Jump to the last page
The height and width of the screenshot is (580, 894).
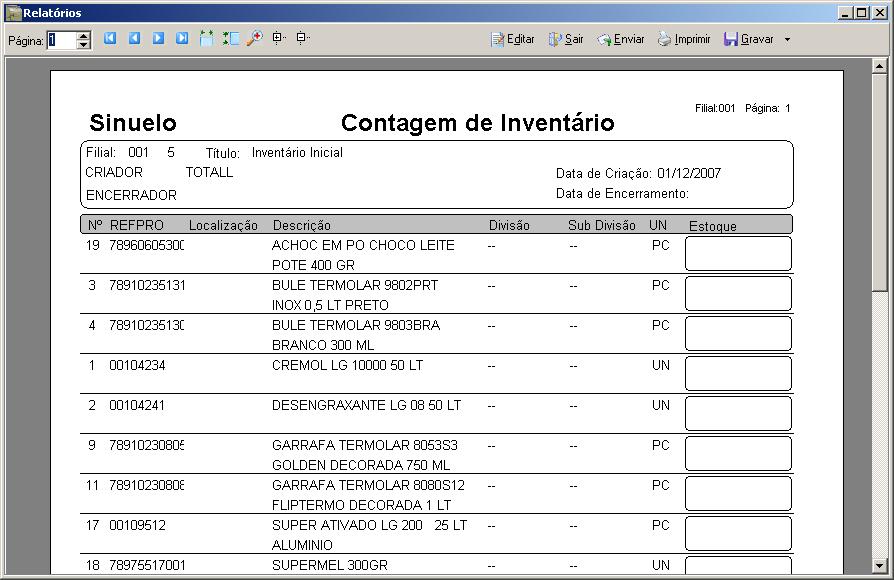click(x=182, y=38)
